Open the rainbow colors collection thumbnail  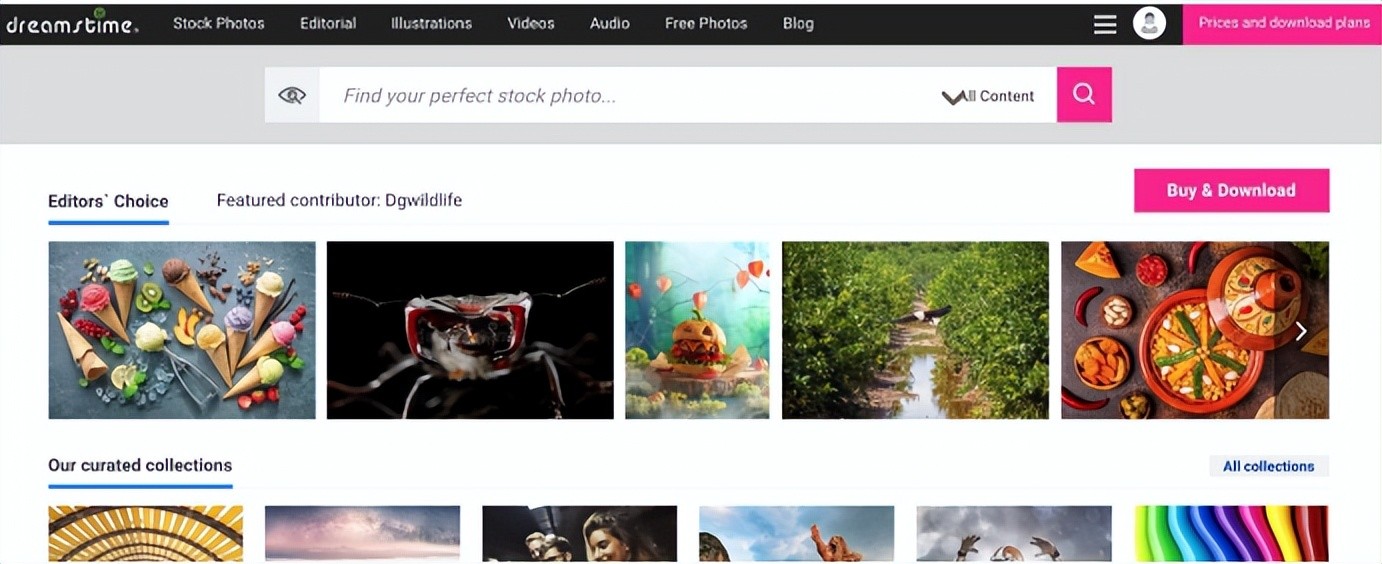[1231, 533]
